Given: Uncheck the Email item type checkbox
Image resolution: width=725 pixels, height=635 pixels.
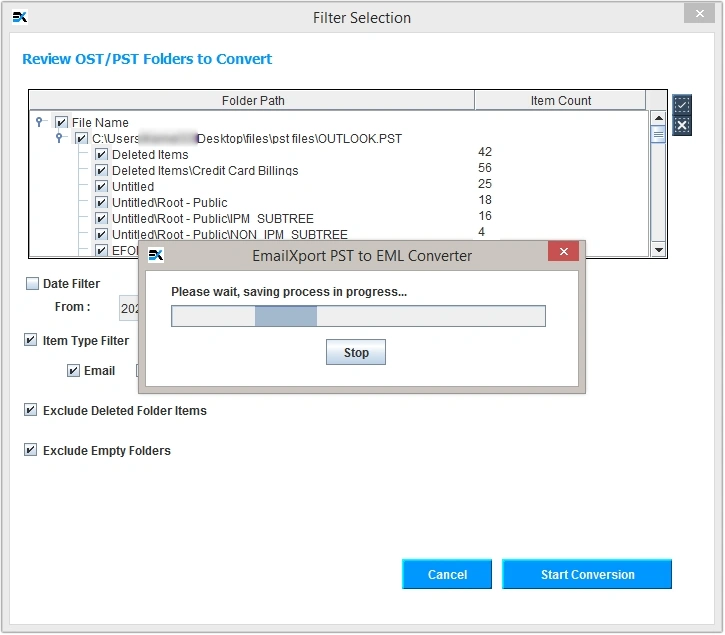Looking at the screenshot, I should 73,370.
